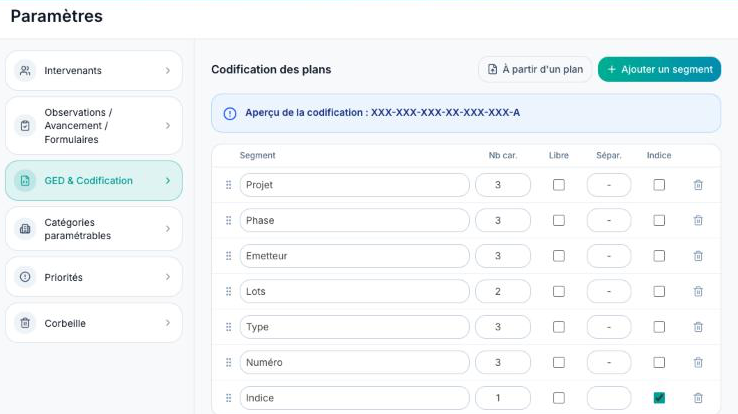Delete the Type segment row

(698, 327)
